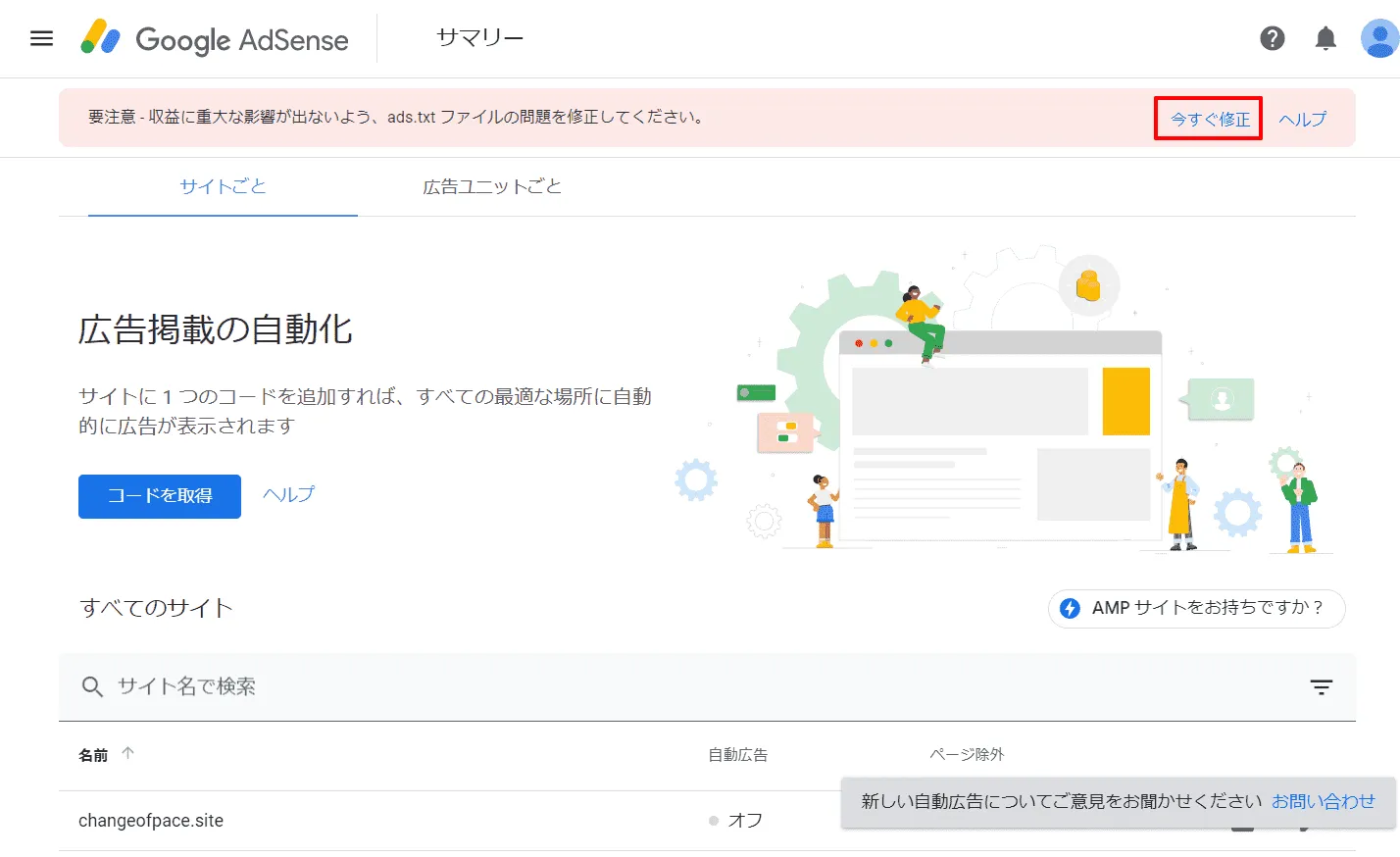The height and width of the screenshot is (857, 1400).
Task: Open the ヘルプ link in the banner
Action: pyautogui.click(x=1303, y=118)
